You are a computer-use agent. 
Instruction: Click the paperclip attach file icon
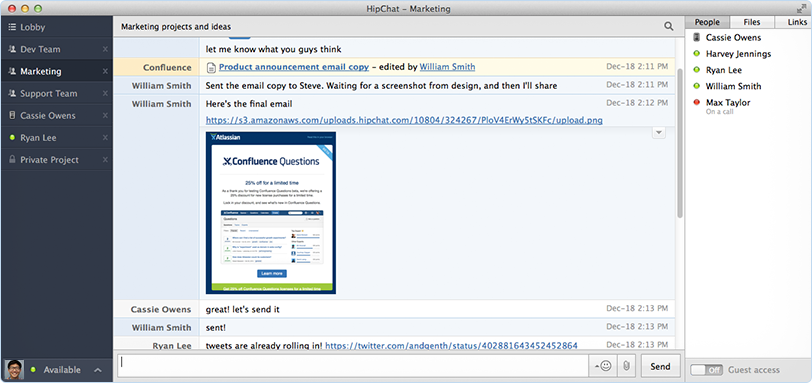pos(626,366)
